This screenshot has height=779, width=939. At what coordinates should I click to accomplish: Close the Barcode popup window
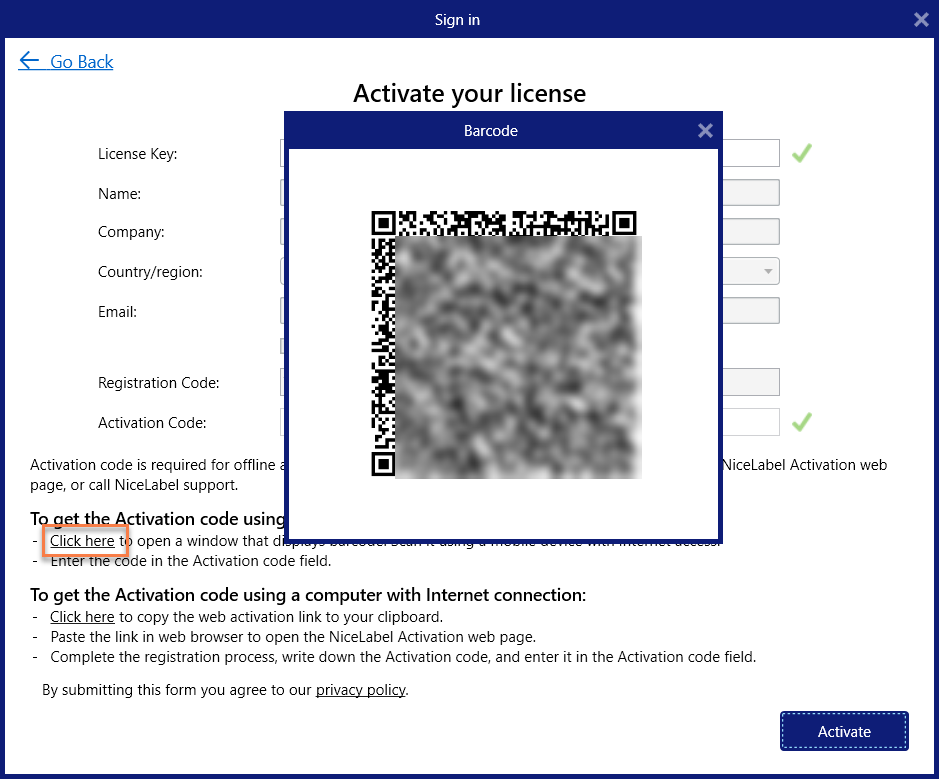[x=705, y=130]
